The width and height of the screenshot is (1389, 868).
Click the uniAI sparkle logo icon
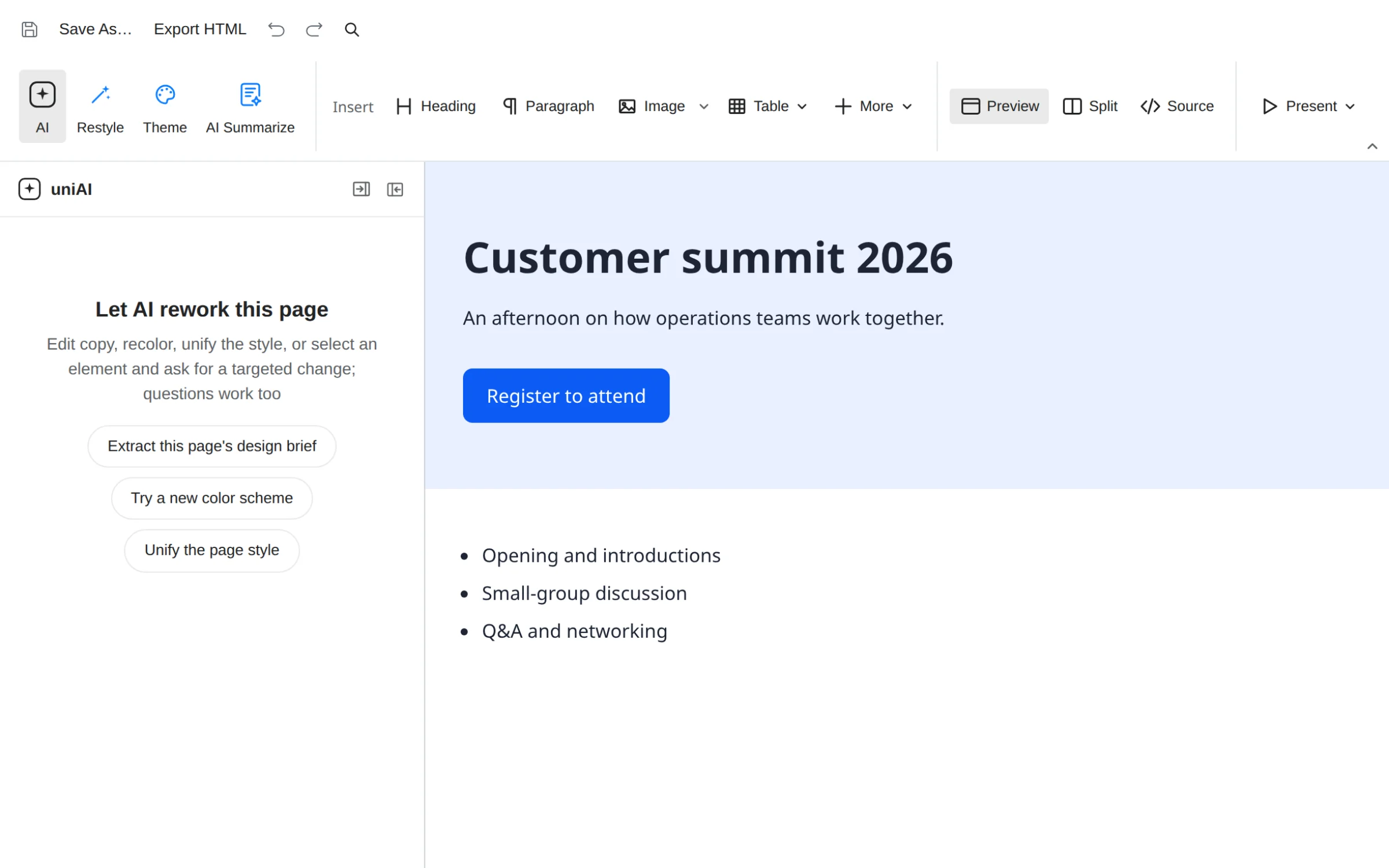click(x=30, y=189)
